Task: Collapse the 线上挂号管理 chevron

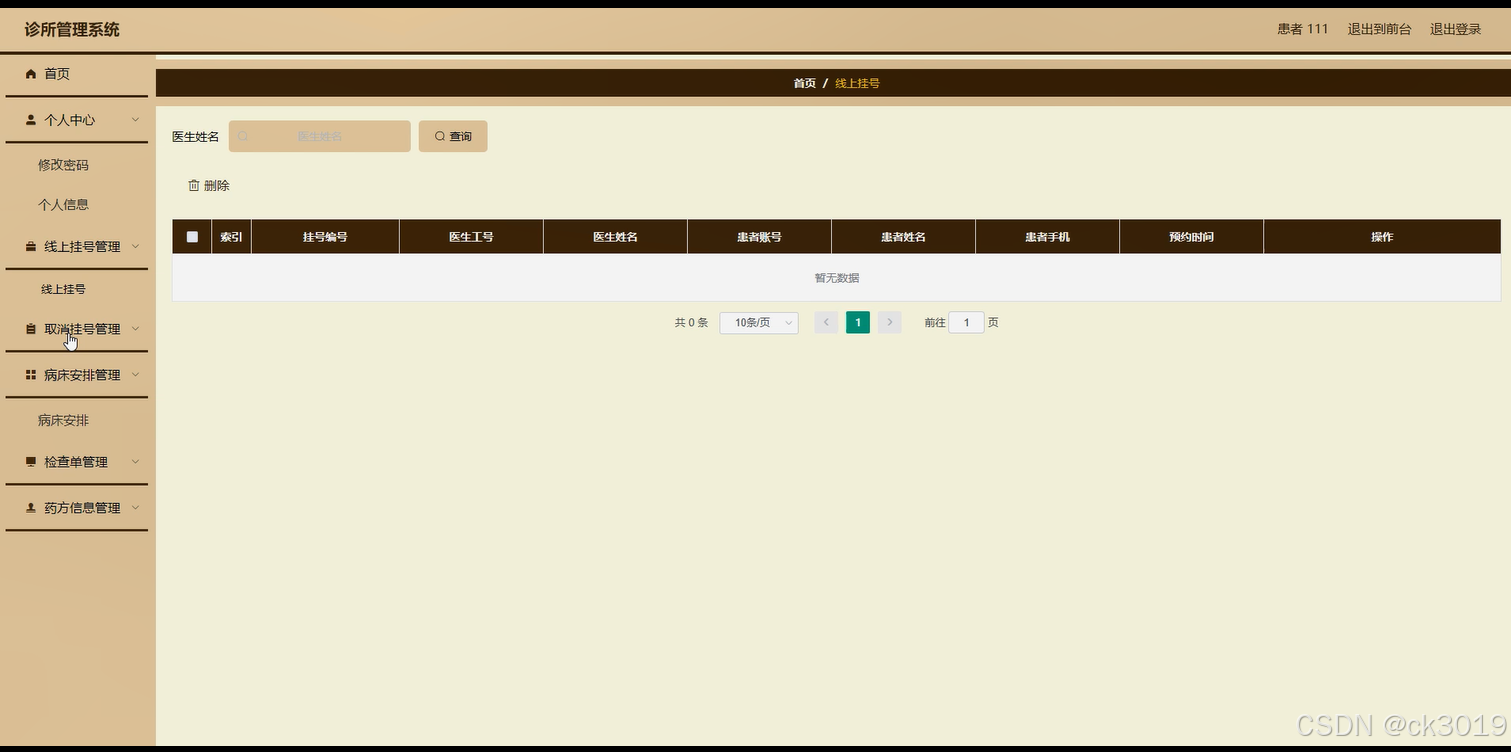Action: pos(135,247)
